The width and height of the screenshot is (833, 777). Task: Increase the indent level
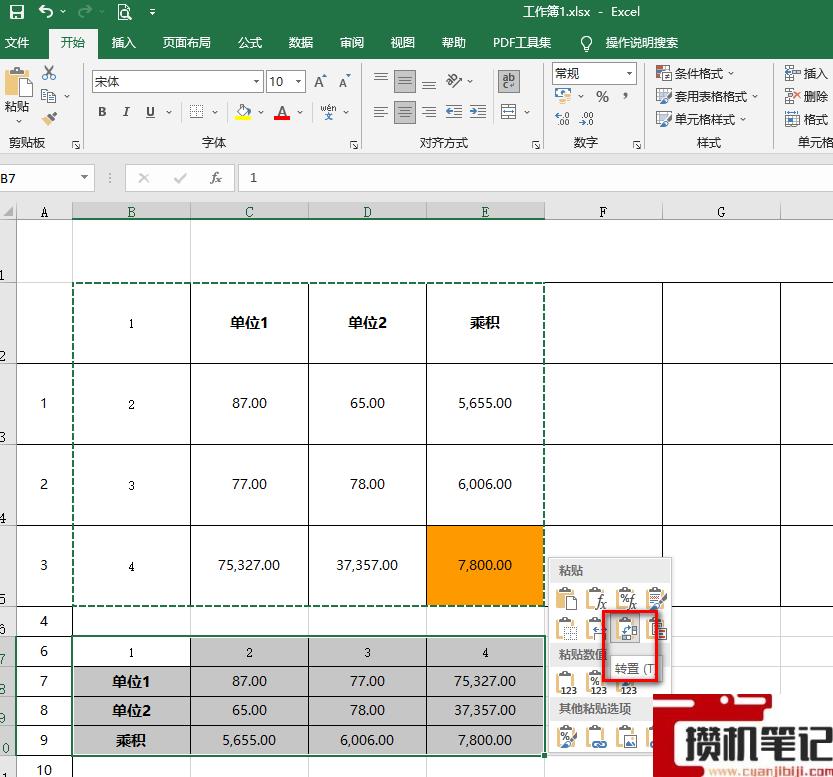[x=478, y=112]
